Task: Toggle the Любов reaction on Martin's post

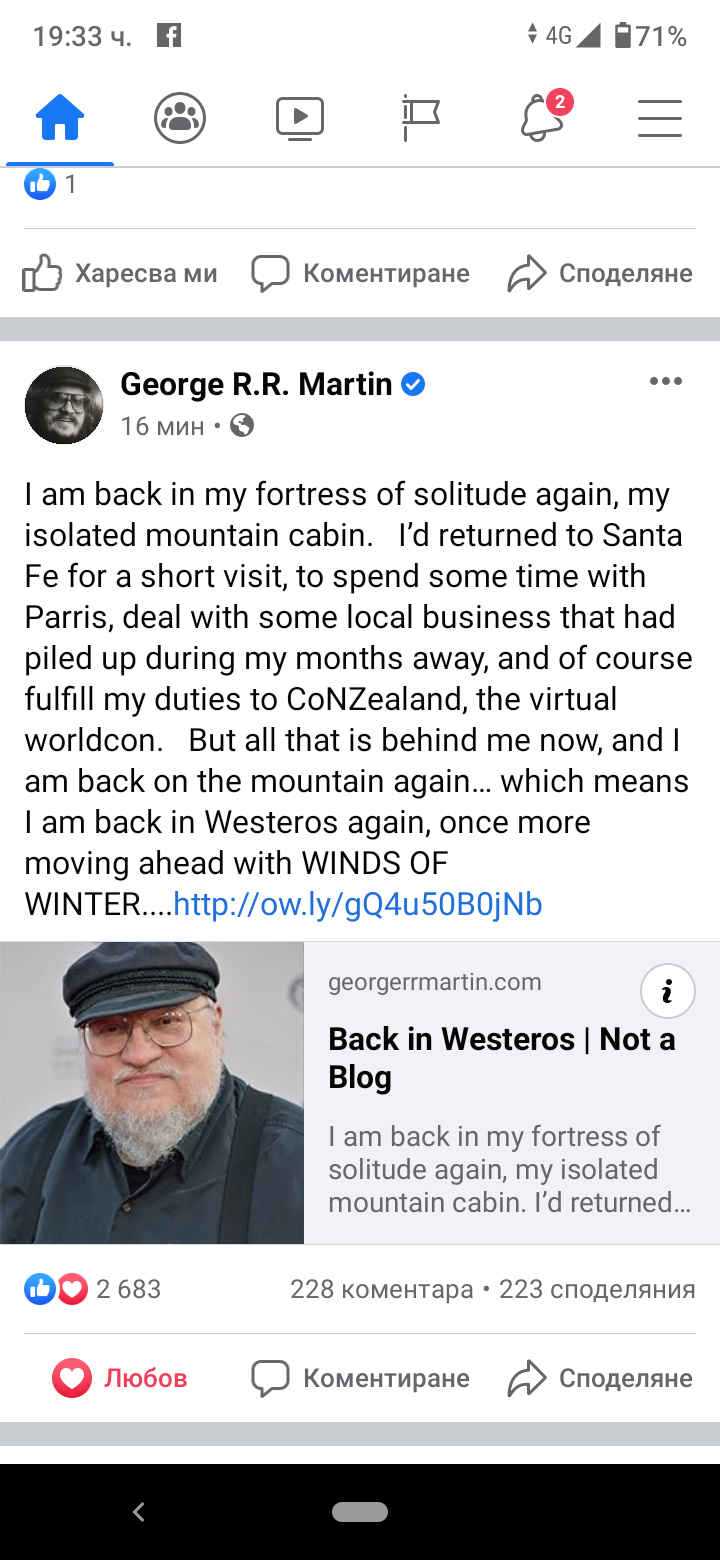Action: tap(120, 1378)
